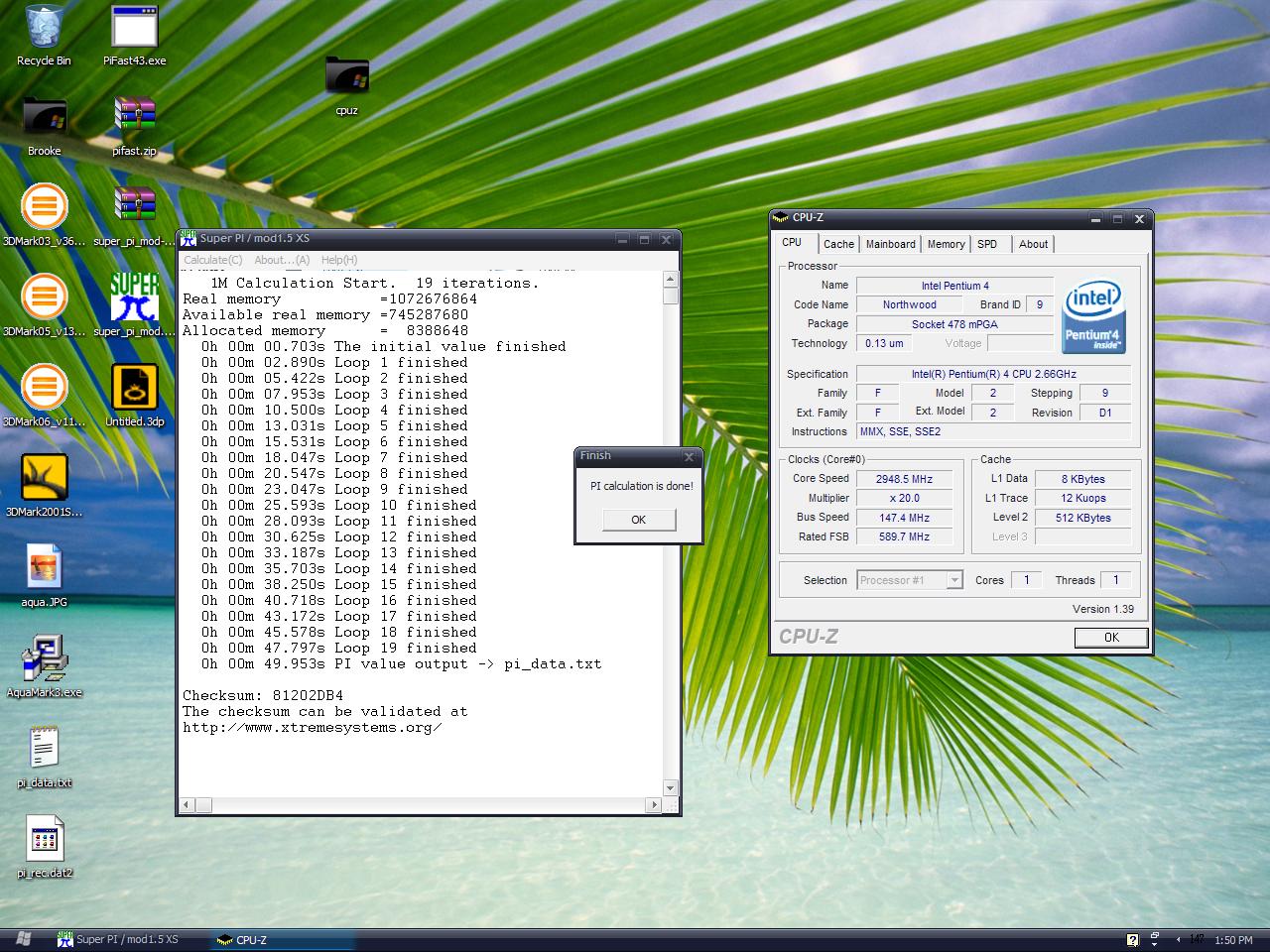Image resolution: width=1270 pixels, height=952 pixels.
Task: Click the L1 Trace value 12 Kuops
Action: pos(1082,498)
